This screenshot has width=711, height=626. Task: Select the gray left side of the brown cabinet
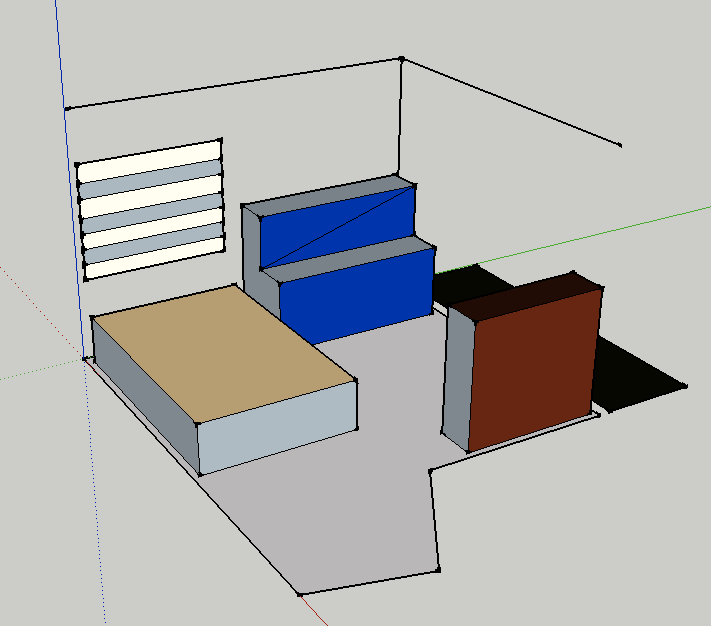(458, 379)
